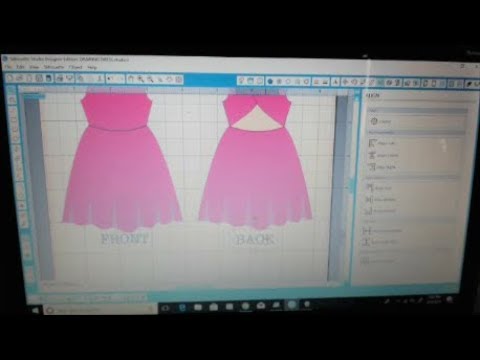Select the front dress skirt shape
Viewport: 480px width, 360px height.
point(122,177)
